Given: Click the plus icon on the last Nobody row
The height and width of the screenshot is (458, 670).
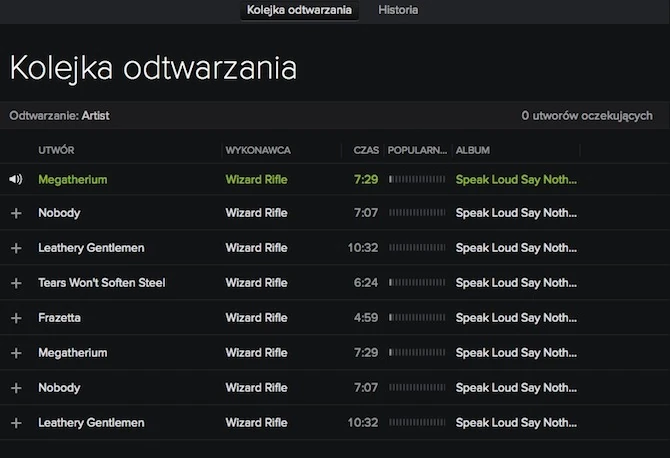Looking at the screenshot, I should pos(15,388).
